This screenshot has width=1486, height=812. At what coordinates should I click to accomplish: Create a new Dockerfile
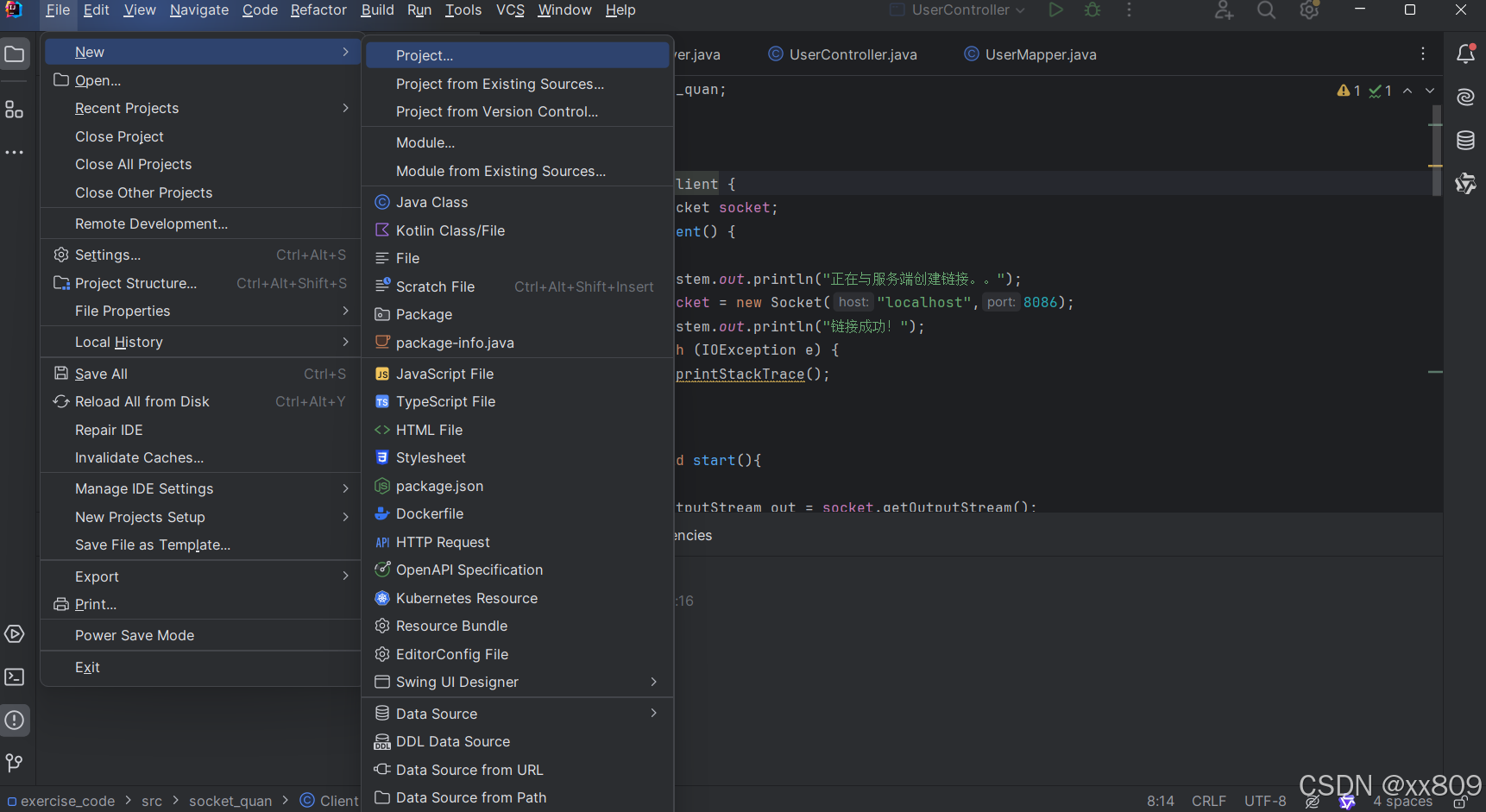pyautogui.click(x=517, y=513)
